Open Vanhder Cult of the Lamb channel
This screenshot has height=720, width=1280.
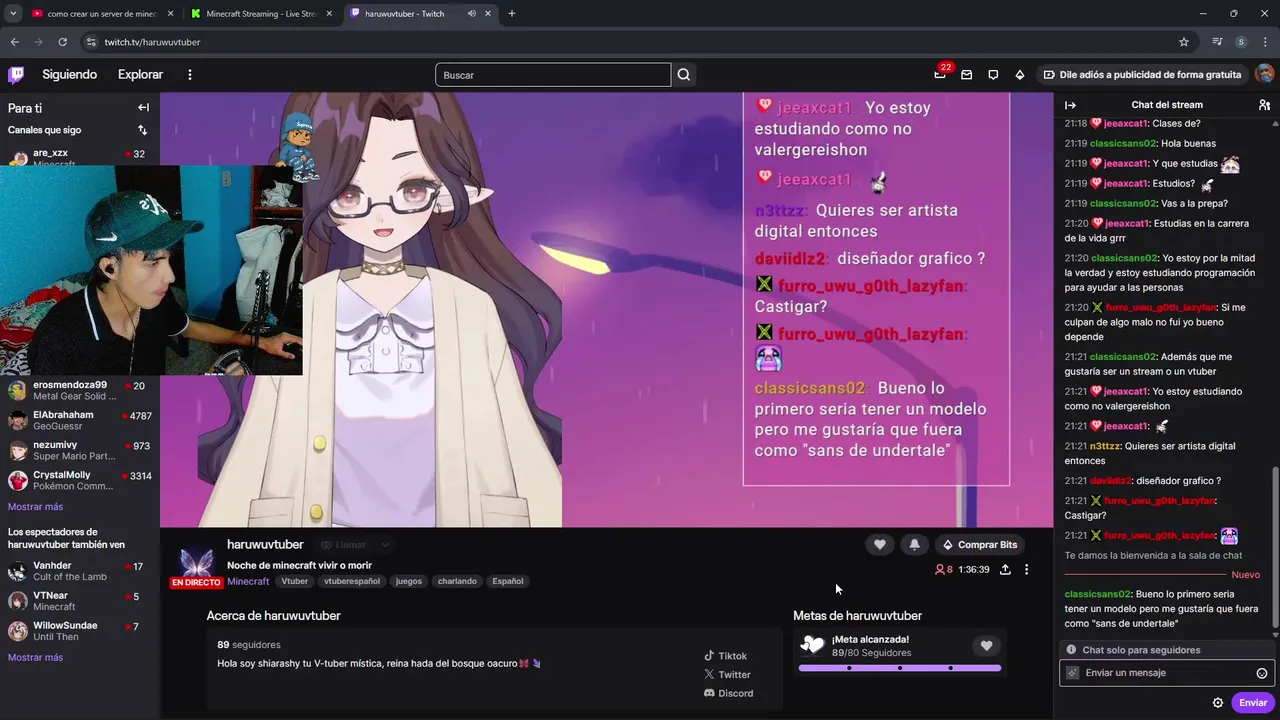(x=80, y=571)
